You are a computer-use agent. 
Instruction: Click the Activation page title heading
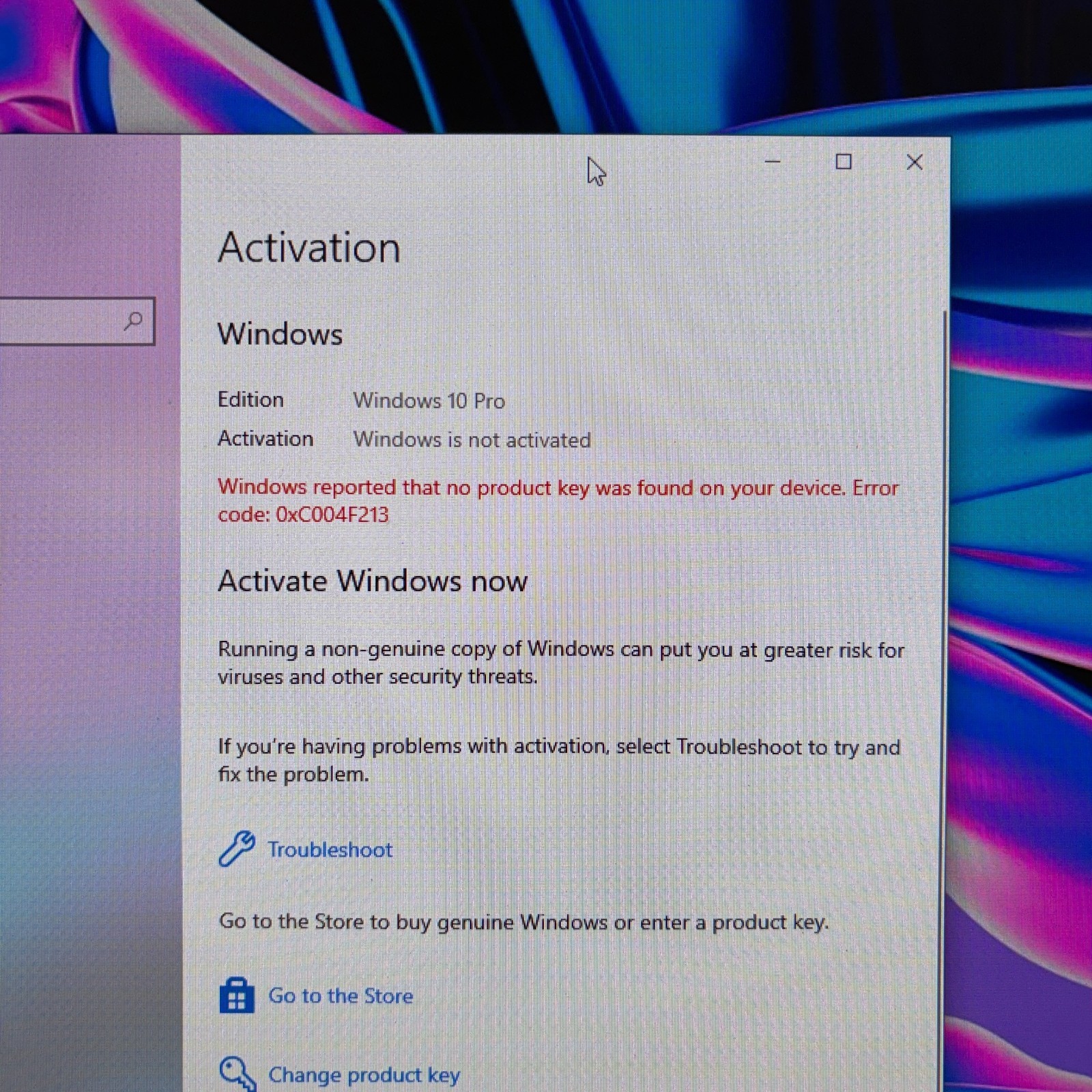[x=309, y=247]
